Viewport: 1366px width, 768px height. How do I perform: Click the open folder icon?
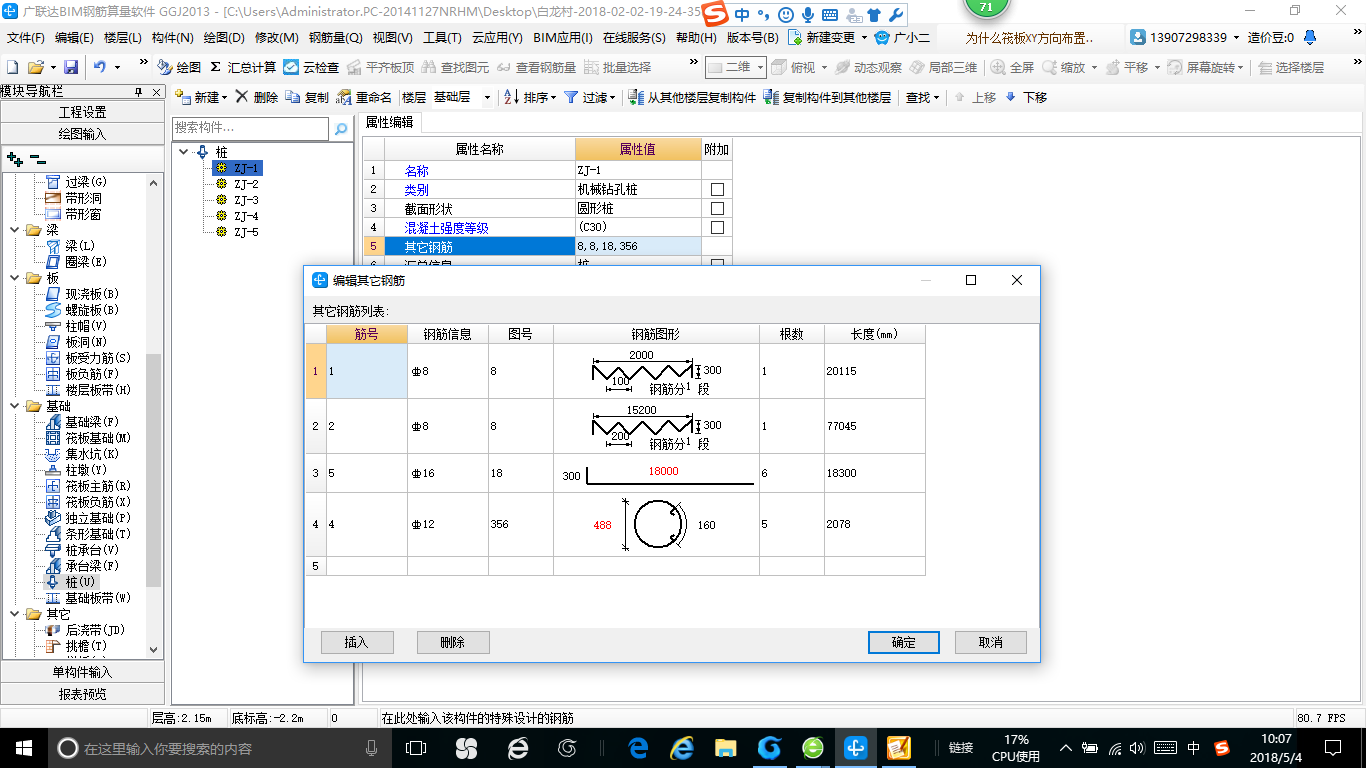tap(36, 67)
